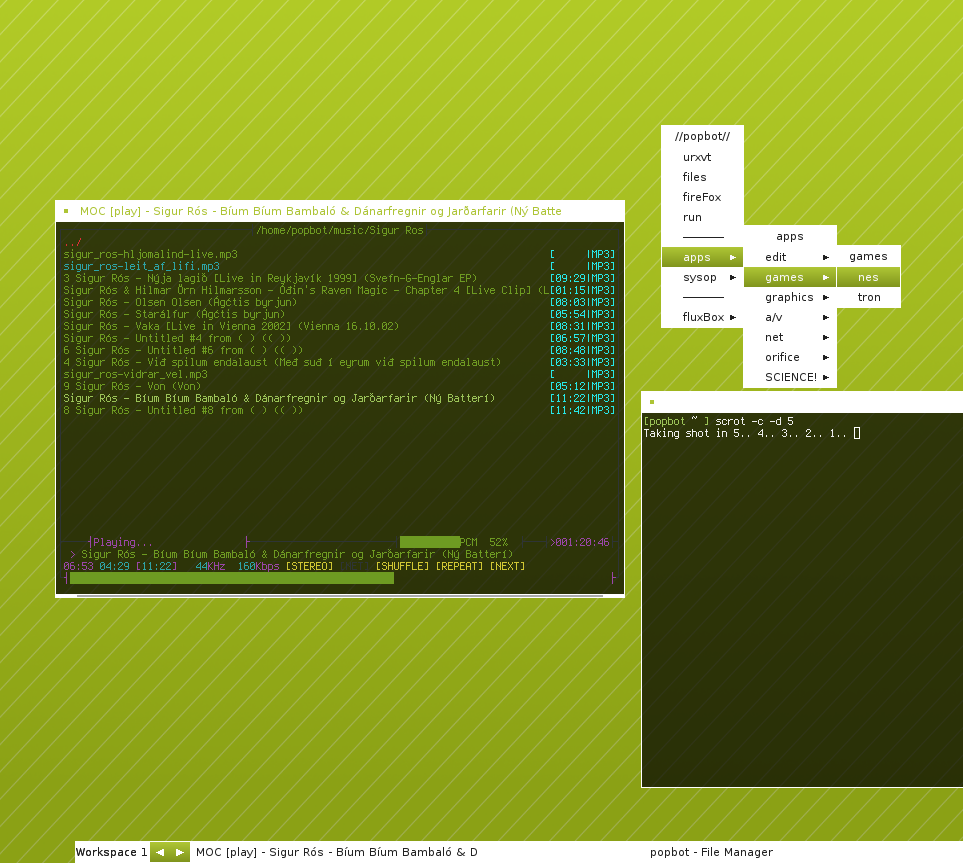Toggle REPEAT indicator in MOC
The height and width of the screenshot is (863, 963).
(x=459, y=566)
